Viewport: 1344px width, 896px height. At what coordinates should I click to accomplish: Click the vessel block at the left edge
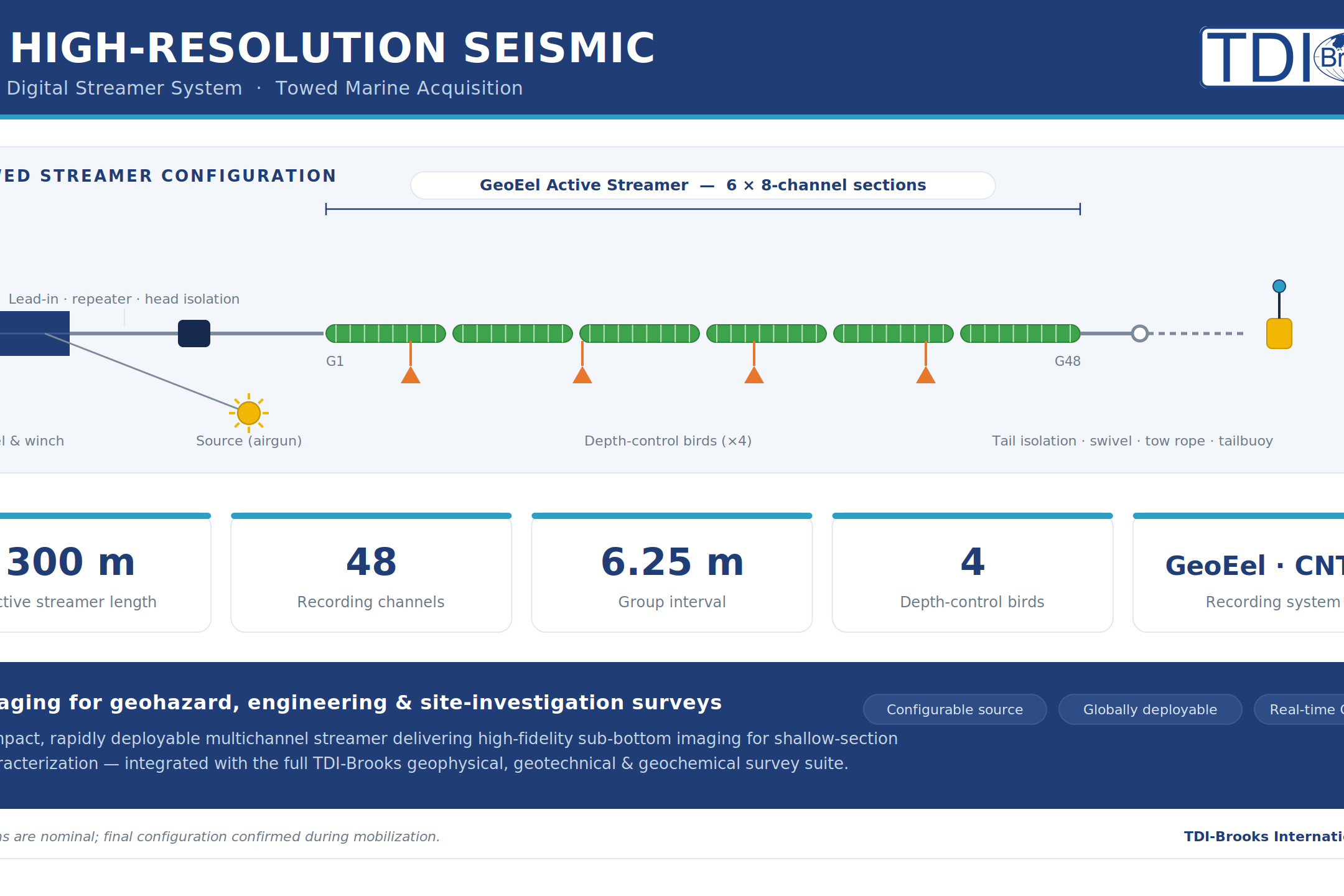pos(35,334)
